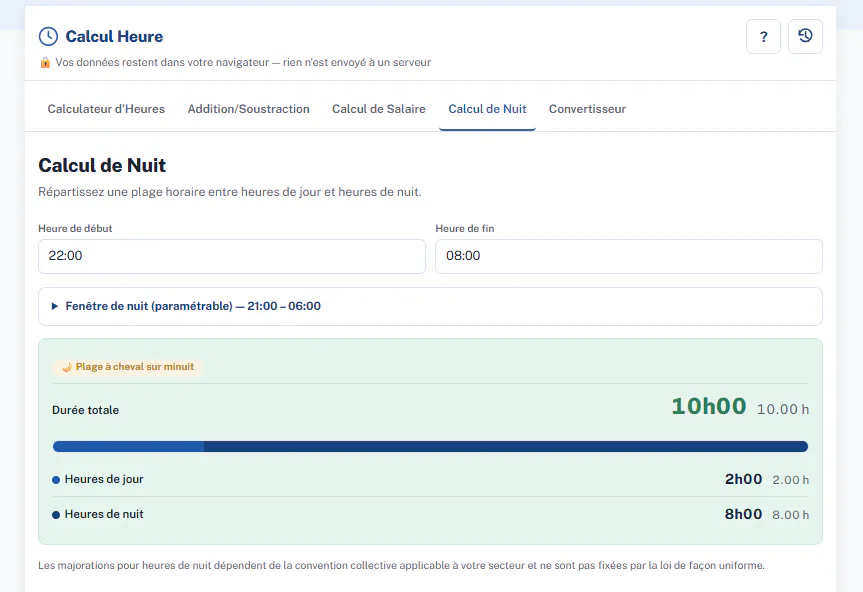Click the Heures de nuit label
Viewport: 863px width, 592px height.
104,514
